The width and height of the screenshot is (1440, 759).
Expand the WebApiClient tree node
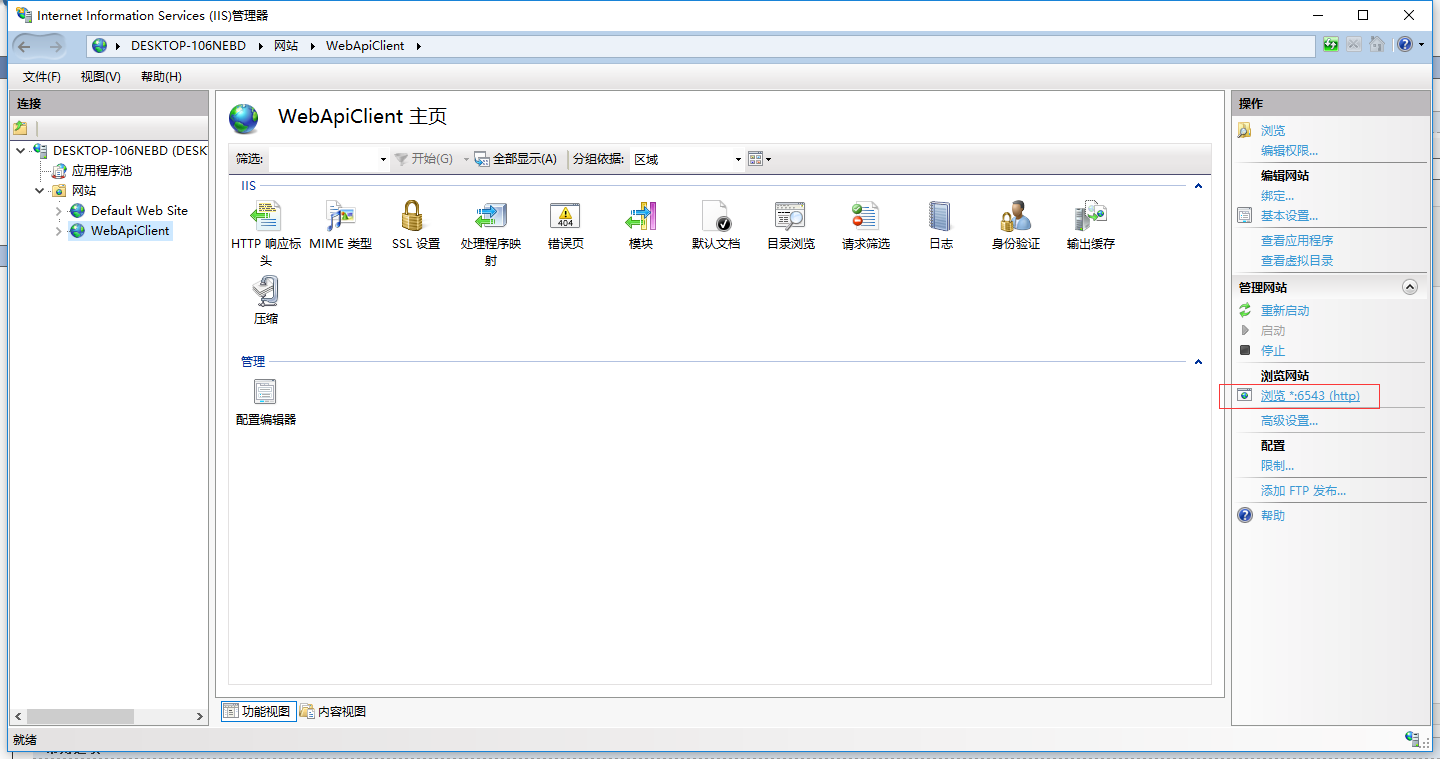pyautogui.click(x=59, y=231)
